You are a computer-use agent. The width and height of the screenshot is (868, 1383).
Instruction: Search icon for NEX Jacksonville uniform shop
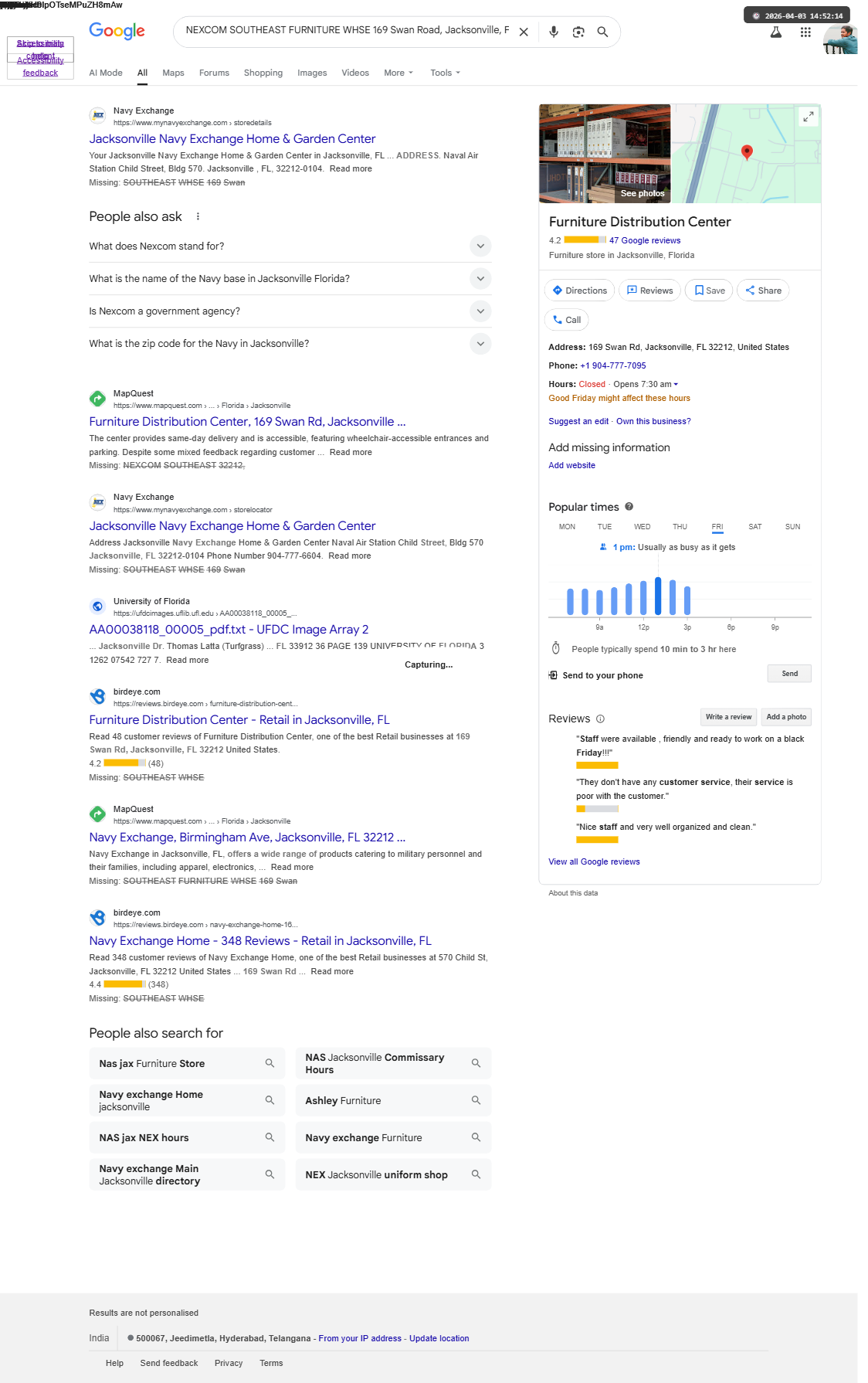[476, 1174]
